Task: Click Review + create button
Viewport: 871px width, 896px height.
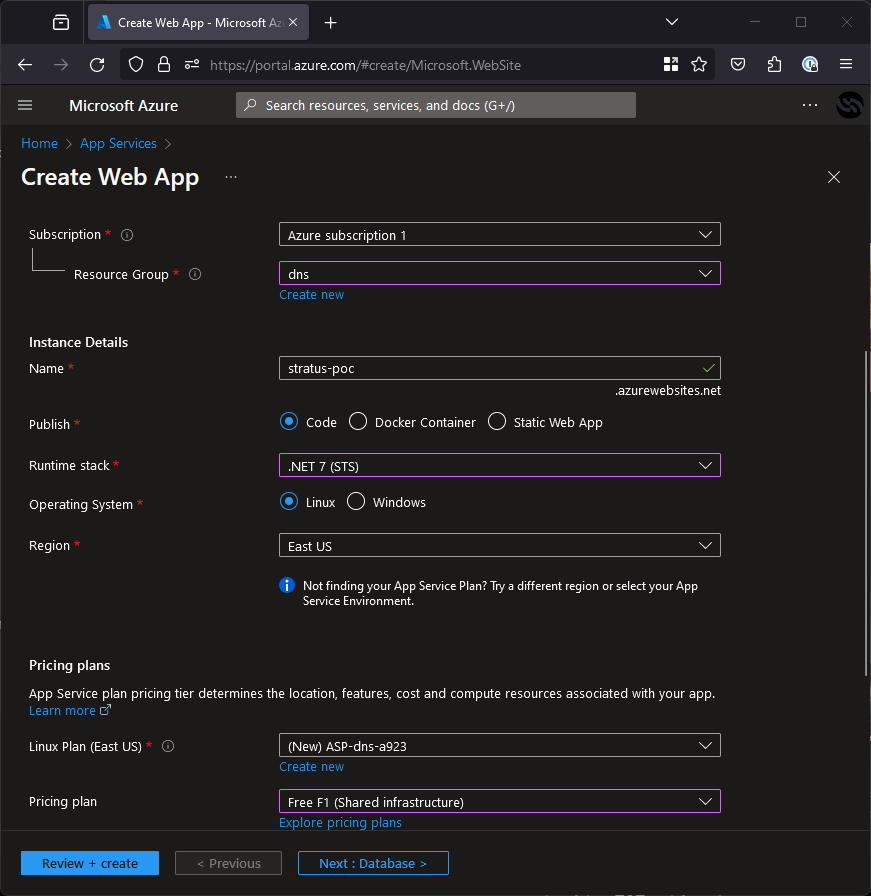Action: coord(90,863)
